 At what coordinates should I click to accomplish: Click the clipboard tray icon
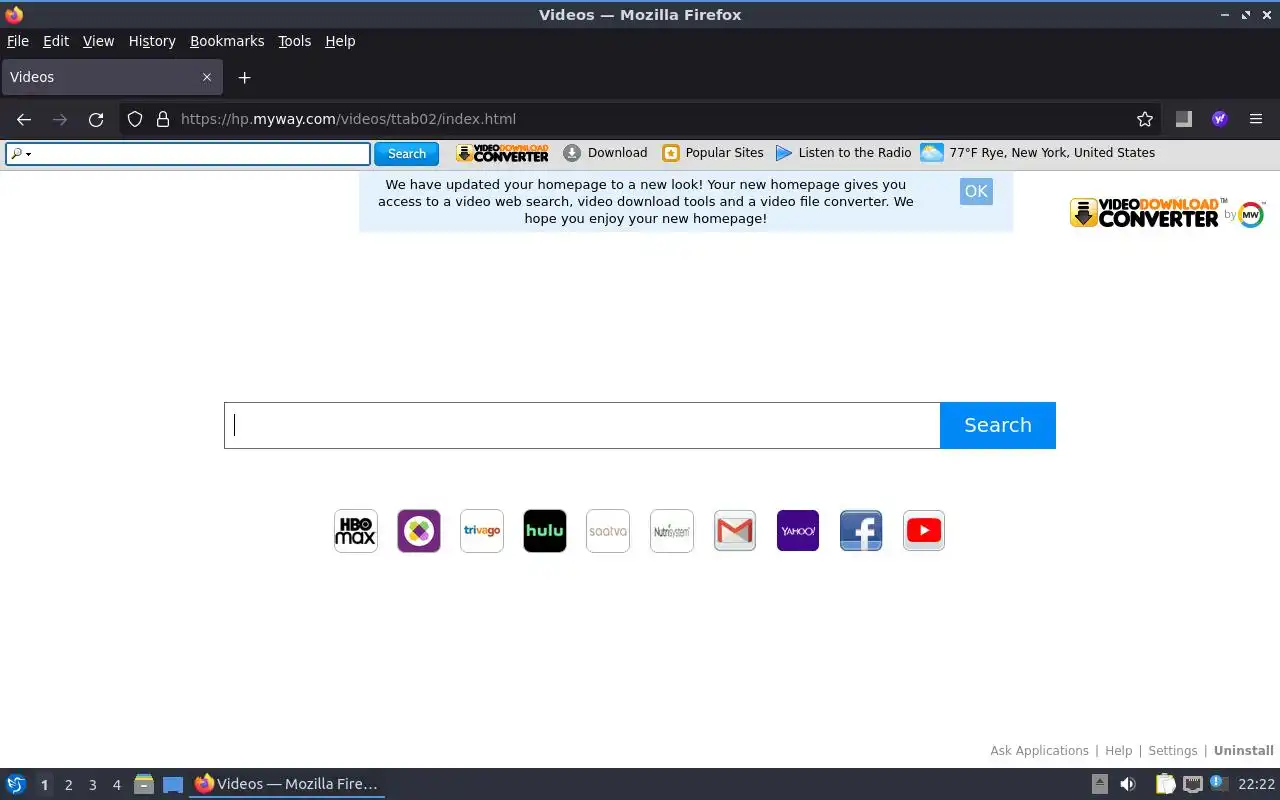coord(1165,785)
